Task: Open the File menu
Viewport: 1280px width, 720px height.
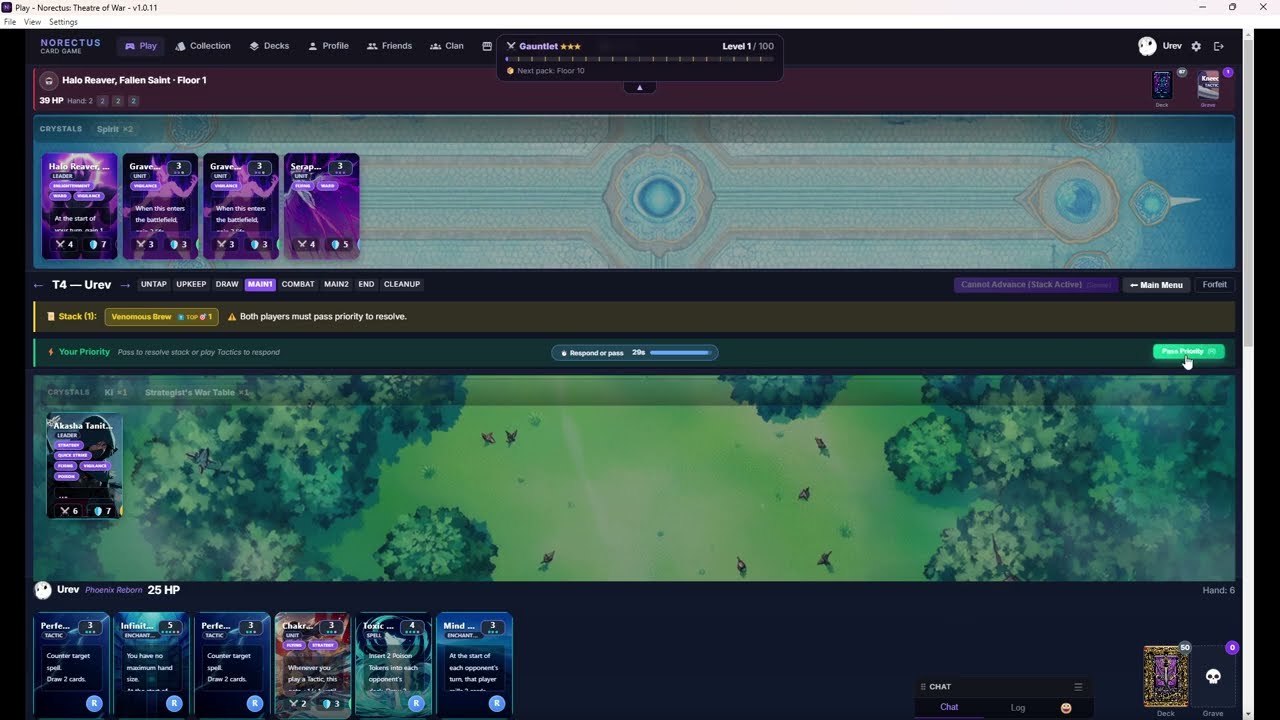Action: 10,22
